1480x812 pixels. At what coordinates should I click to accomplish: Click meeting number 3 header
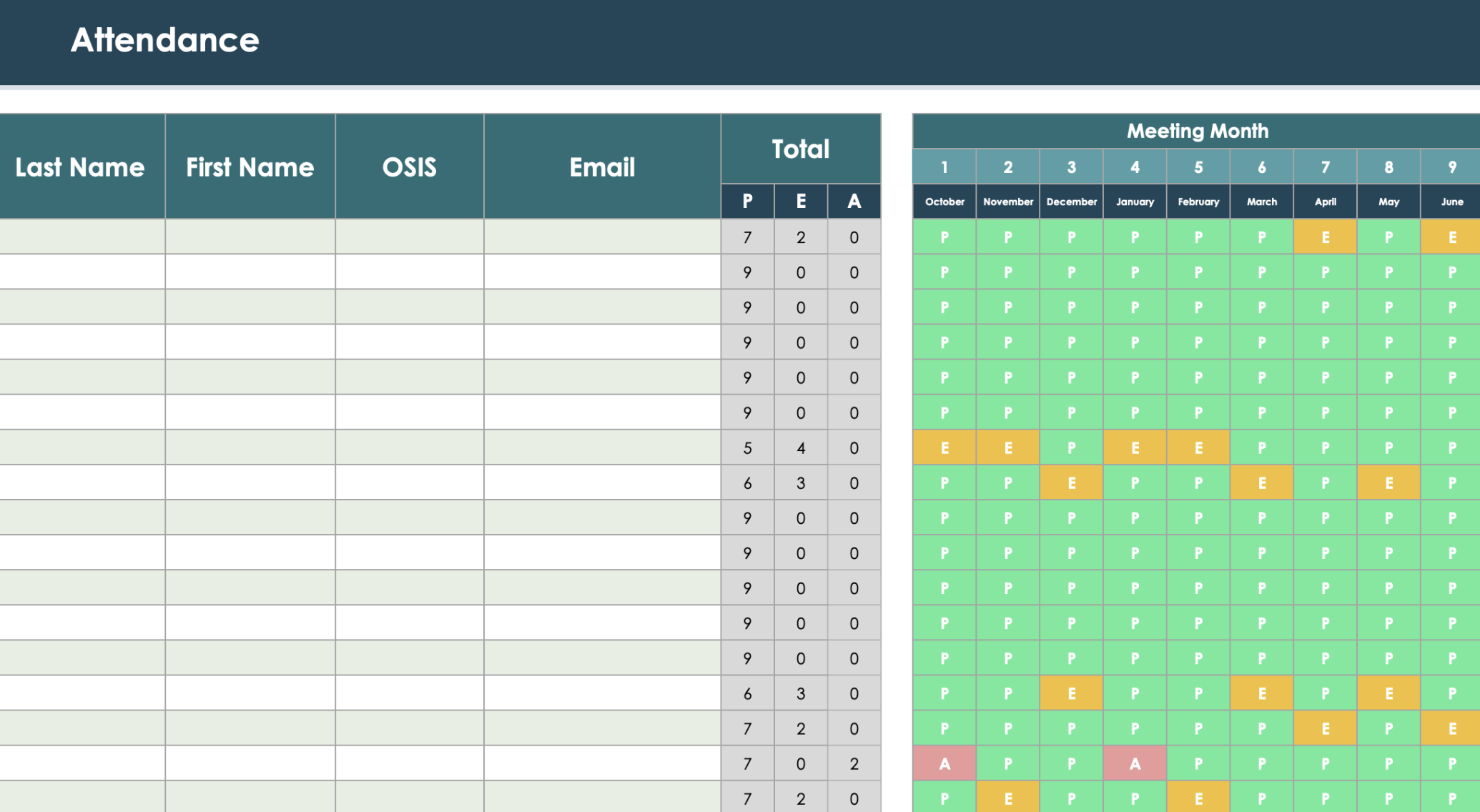[x=1072, y=167]
